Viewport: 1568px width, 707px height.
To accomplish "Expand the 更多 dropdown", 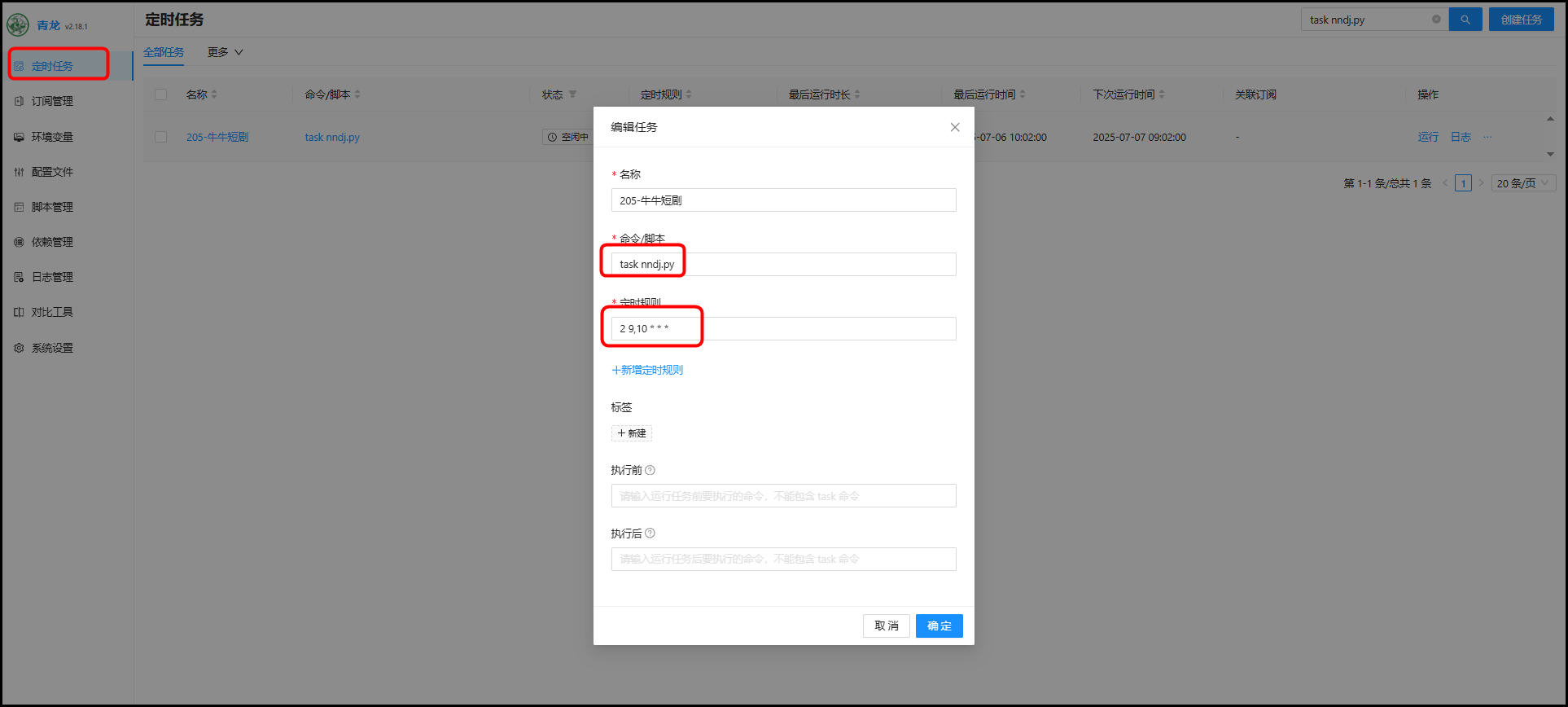I will (226, 52).
